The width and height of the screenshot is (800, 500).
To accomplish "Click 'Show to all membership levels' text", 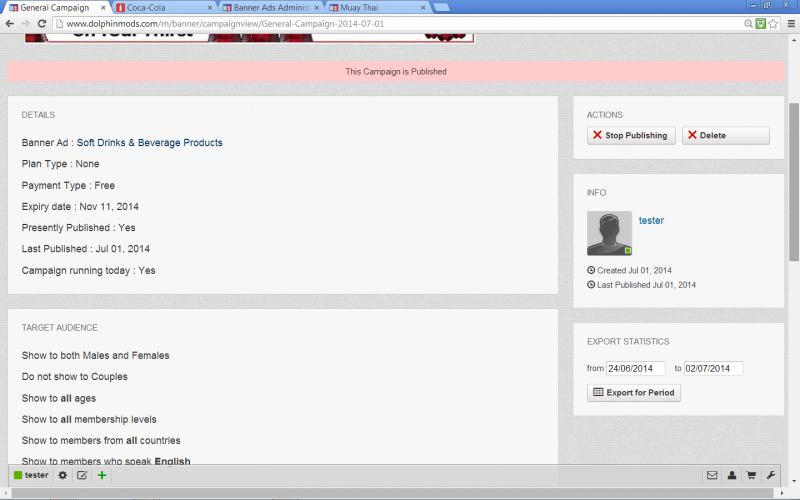I will 89,419.
